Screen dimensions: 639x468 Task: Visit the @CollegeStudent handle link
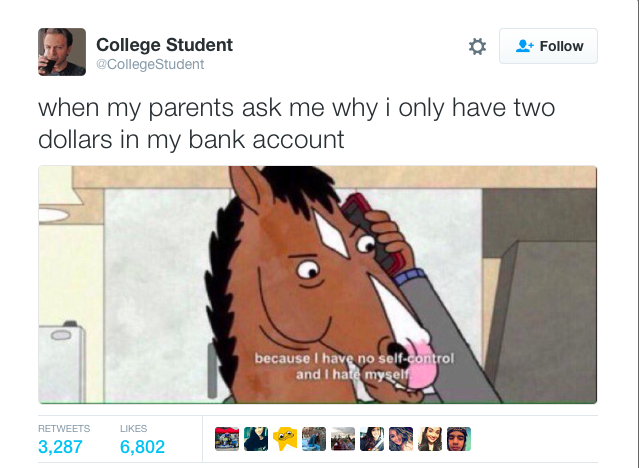coord(150,64)
